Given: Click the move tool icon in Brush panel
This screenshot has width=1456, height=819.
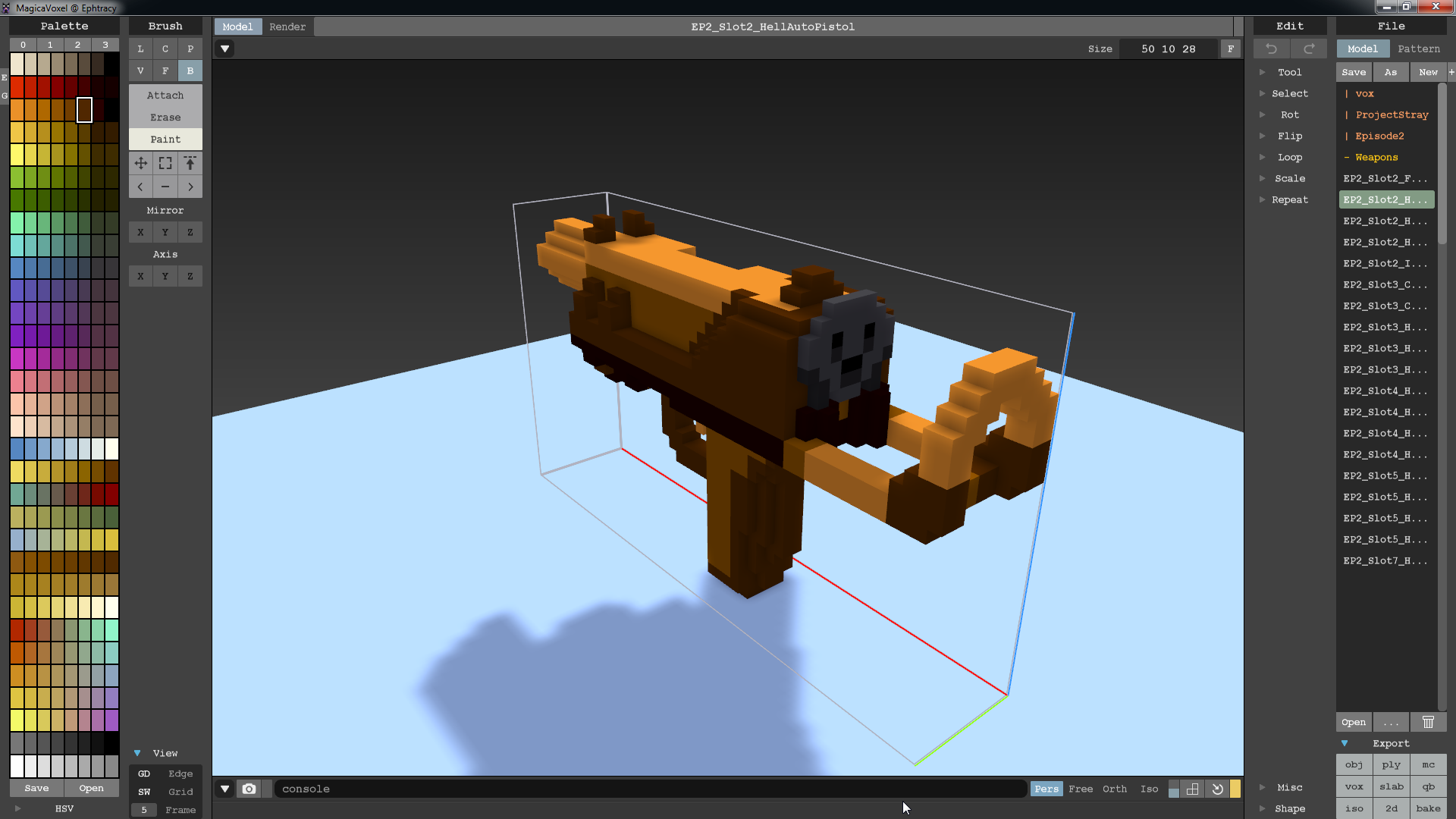Looking at the screenshot, I should (x=140, y=162).
